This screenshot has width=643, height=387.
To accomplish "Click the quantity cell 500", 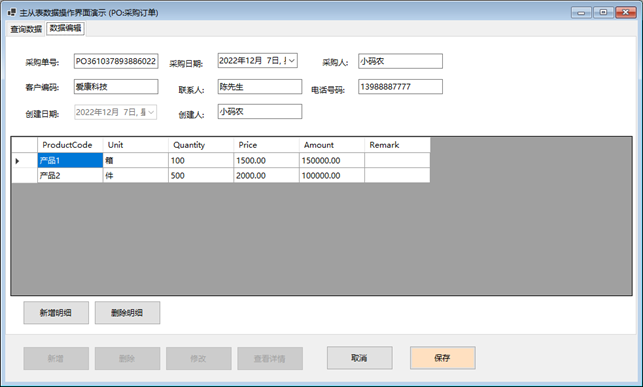I will [201, 175].
